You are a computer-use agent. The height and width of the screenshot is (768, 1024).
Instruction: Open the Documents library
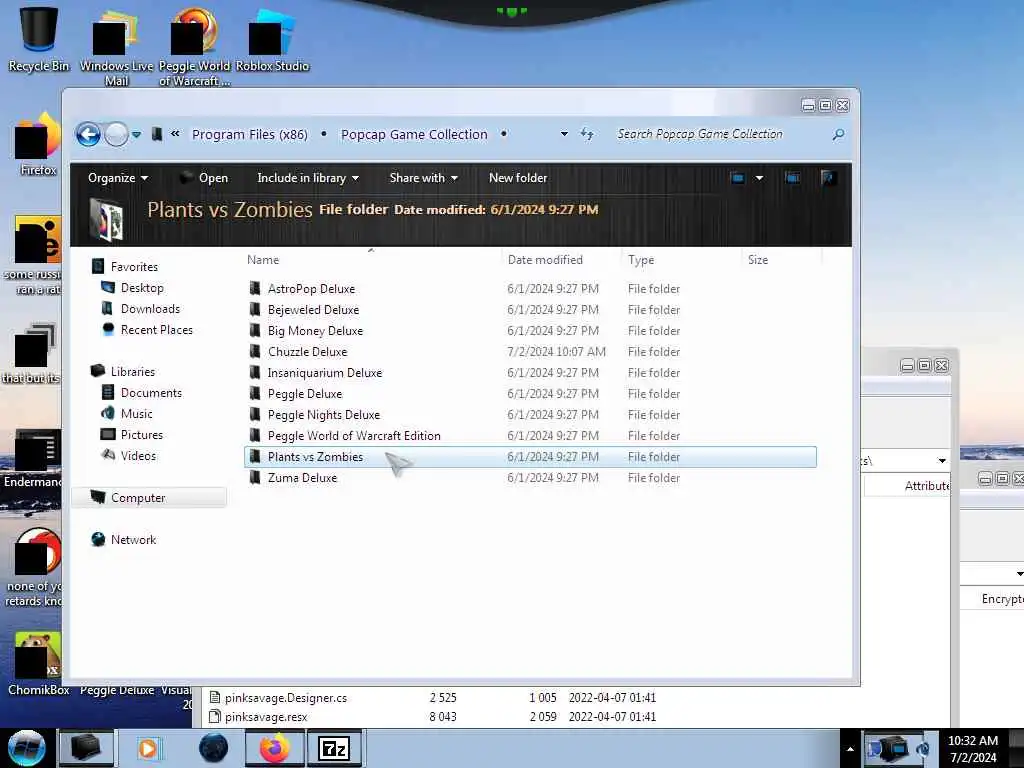point(151,392)
